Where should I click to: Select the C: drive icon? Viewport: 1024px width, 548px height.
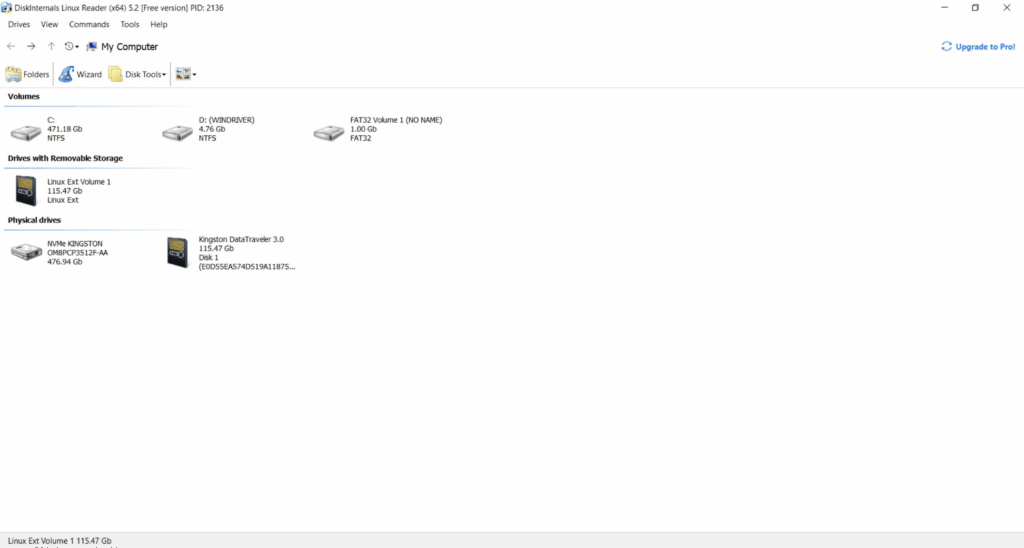[26, 133]
